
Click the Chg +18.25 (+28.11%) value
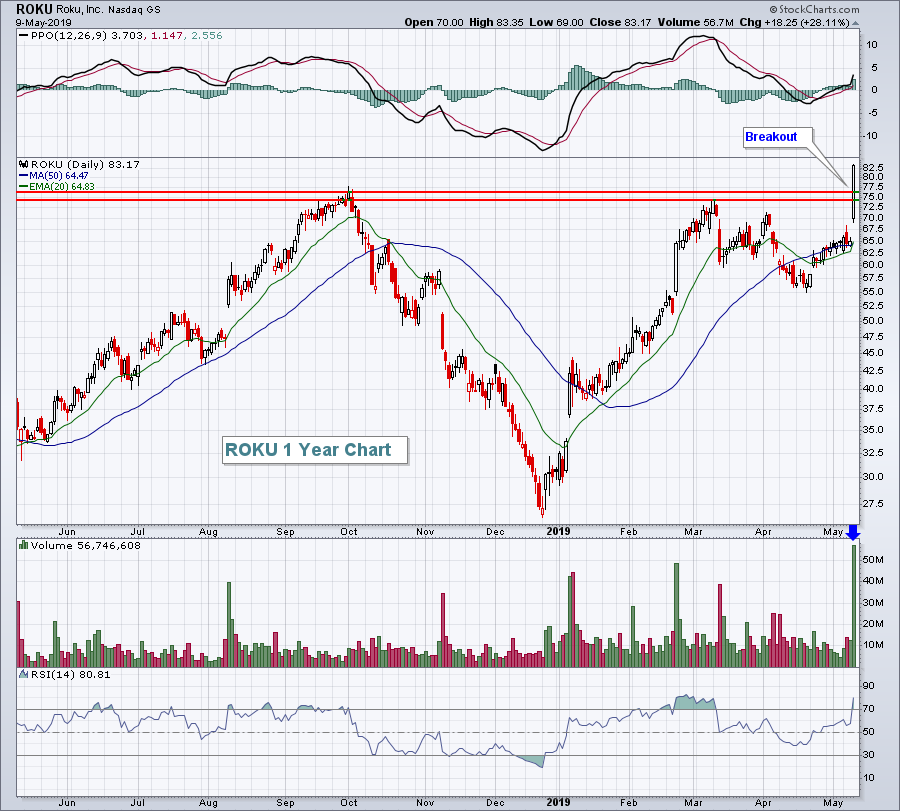point(794,22)
